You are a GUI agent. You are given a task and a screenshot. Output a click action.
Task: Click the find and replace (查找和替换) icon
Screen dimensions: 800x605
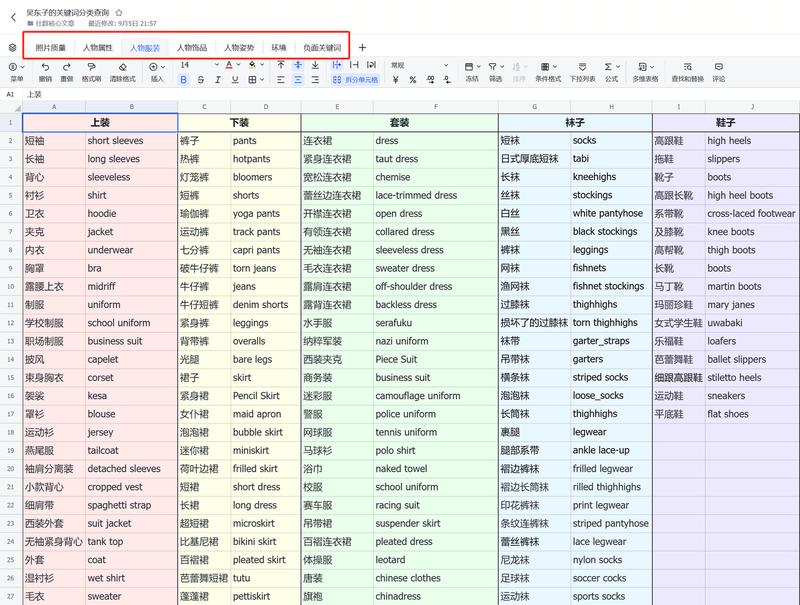685,68
